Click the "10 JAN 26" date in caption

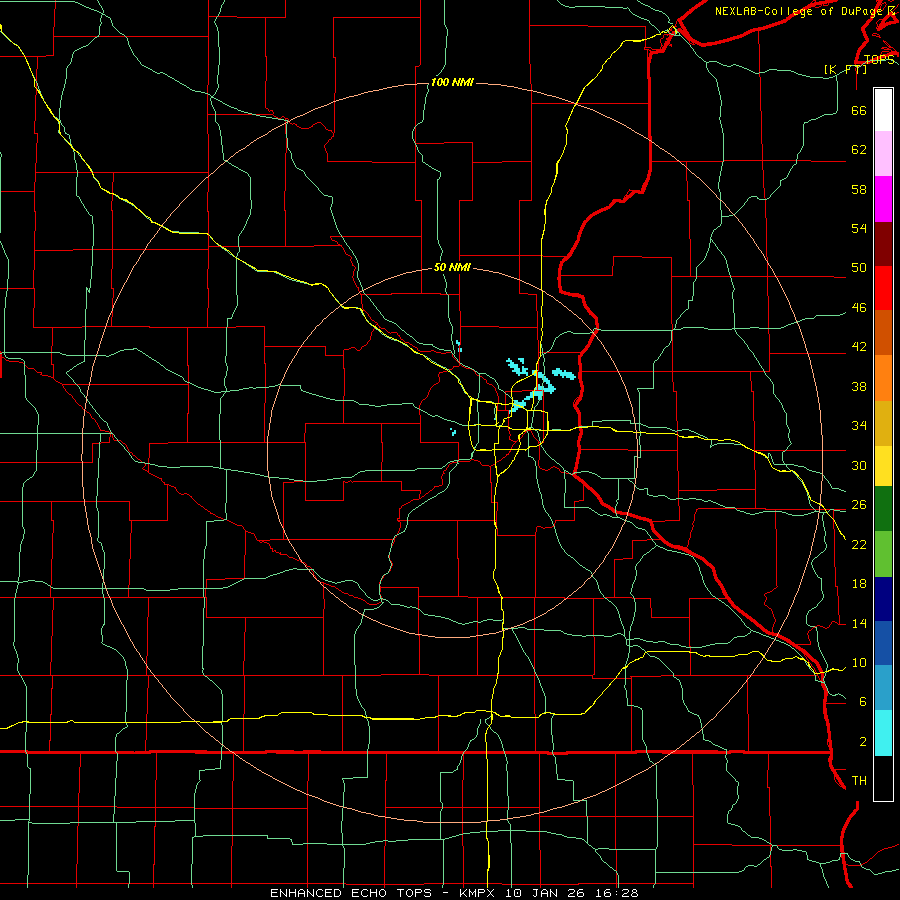tap(544, 893)
